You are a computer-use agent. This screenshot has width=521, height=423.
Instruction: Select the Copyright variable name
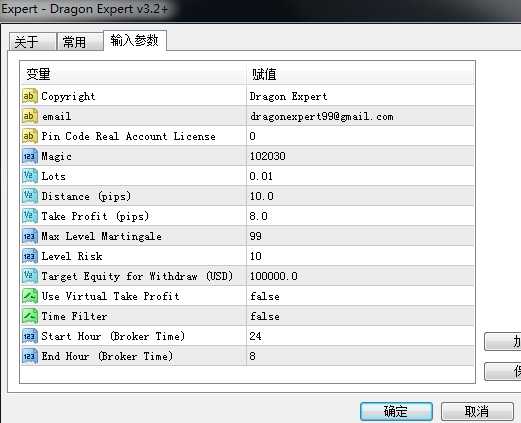click(68, 97)
